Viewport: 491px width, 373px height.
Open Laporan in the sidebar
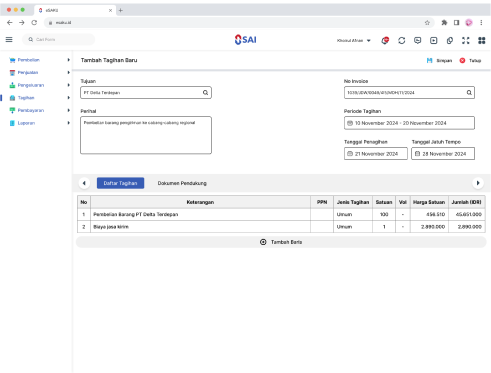point(26,123)
